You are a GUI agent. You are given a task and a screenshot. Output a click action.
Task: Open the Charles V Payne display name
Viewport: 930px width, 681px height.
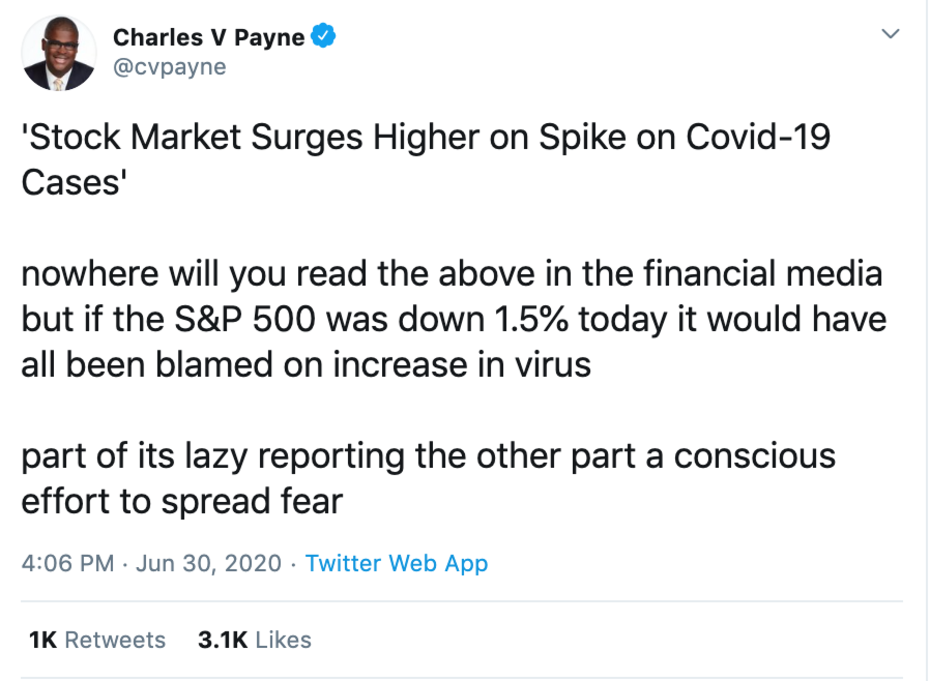(209, 38)
